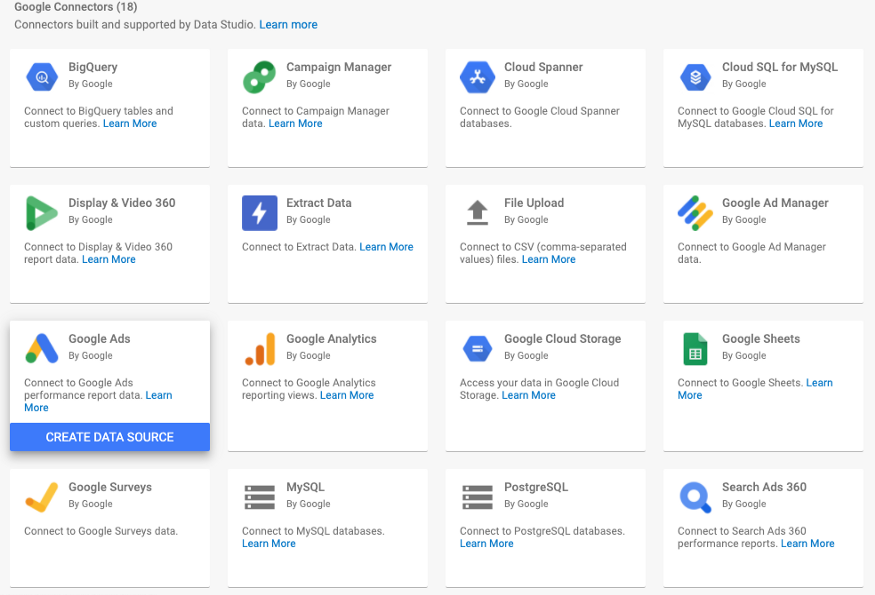Click the BigQuery connector icon
Image resolution: width=875 pixels, height=595 pixels.
42,76
